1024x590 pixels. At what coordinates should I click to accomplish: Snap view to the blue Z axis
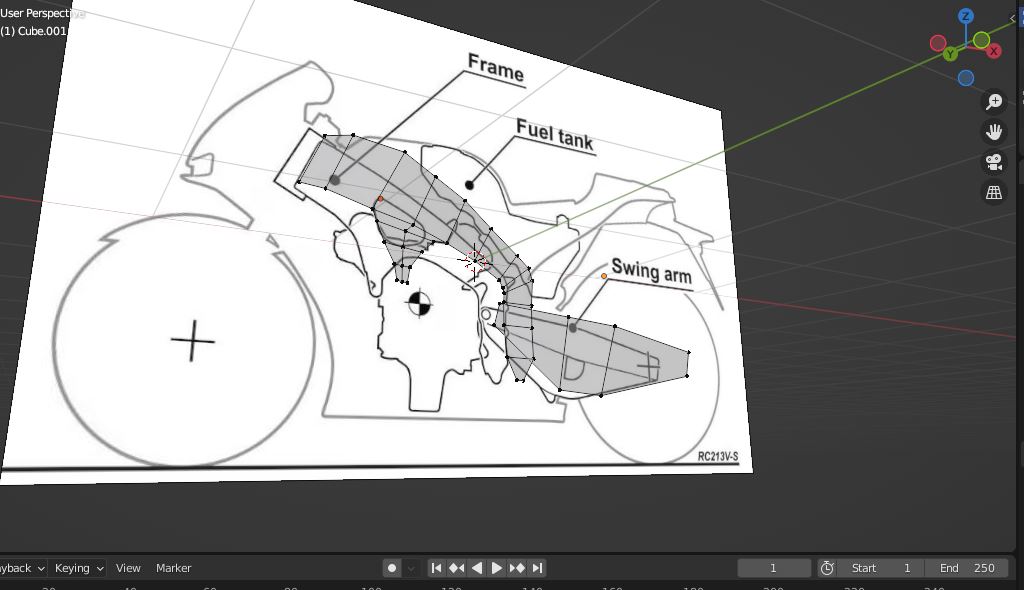tap(966, 16)
